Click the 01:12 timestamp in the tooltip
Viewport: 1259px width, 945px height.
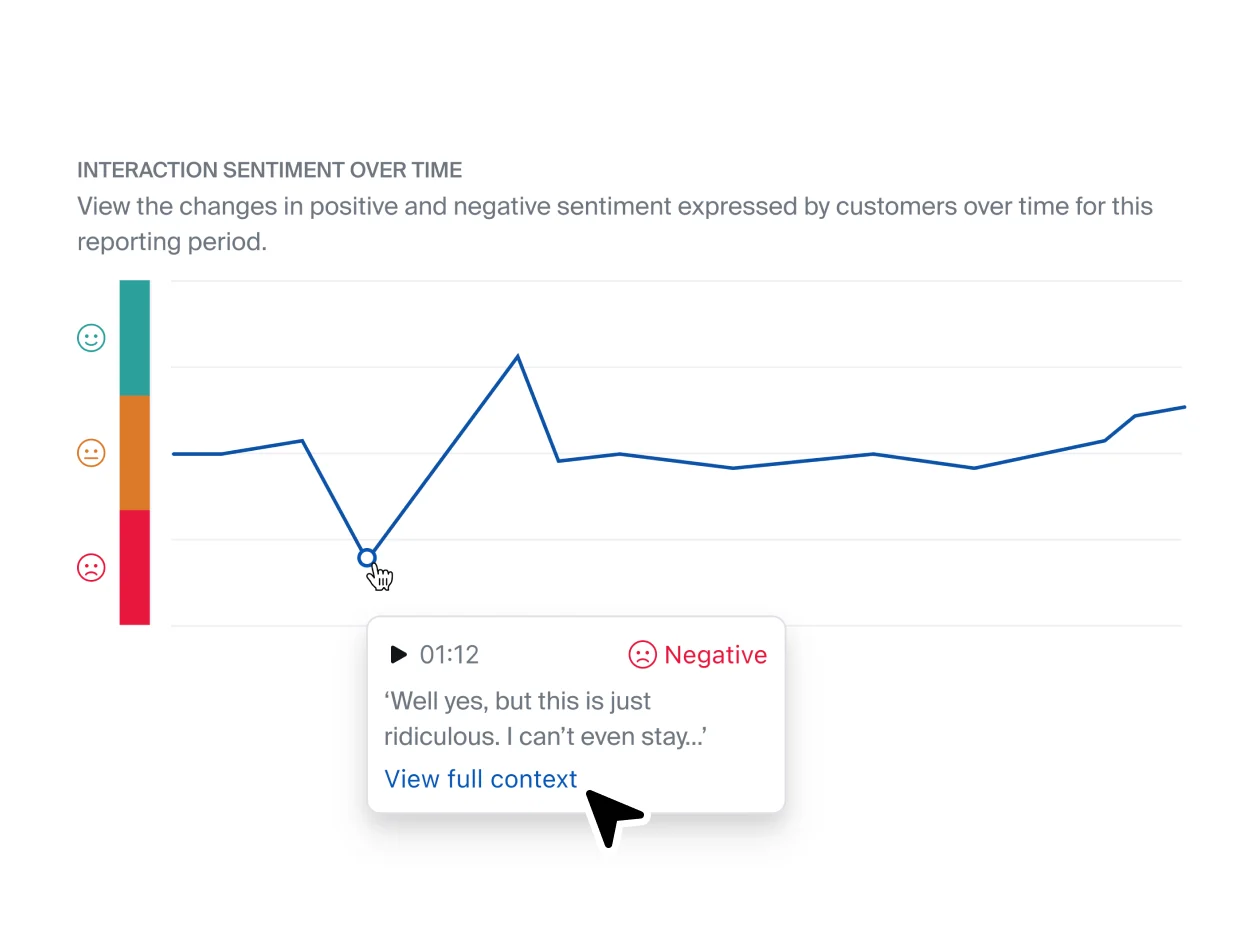point(449,655)
